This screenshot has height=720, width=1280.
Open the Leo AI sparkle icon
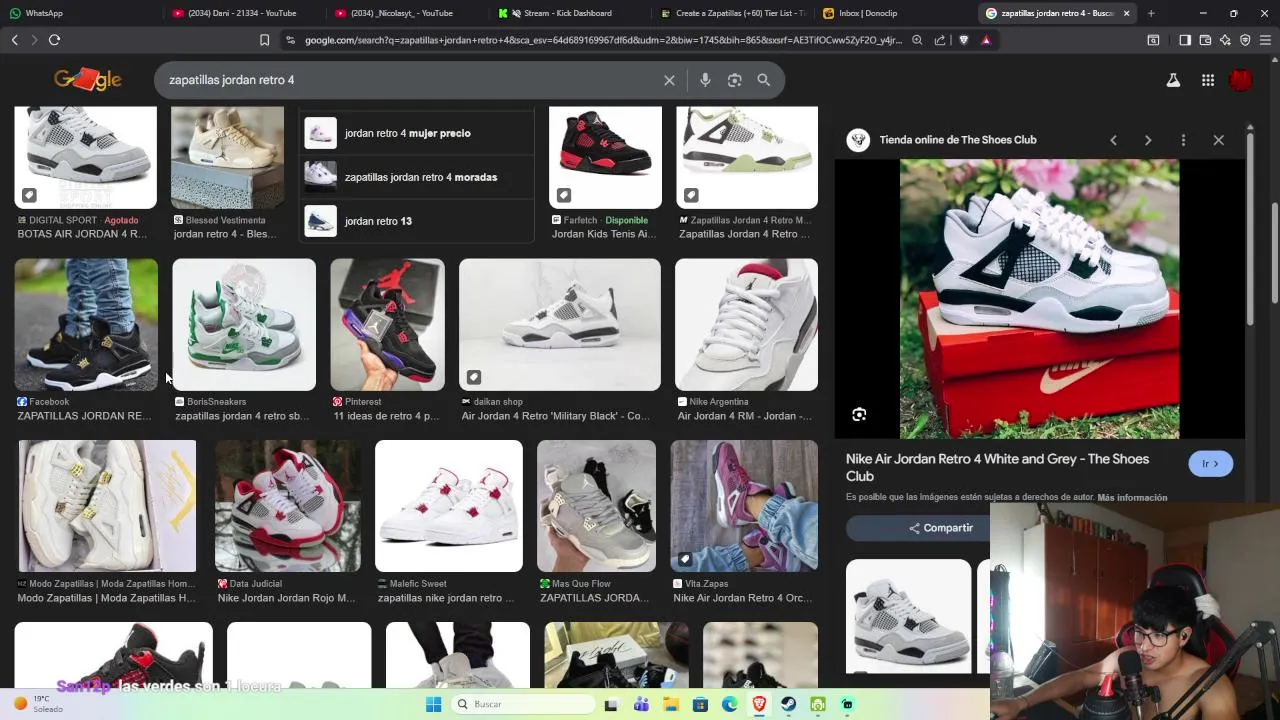tap(1225, 40)
